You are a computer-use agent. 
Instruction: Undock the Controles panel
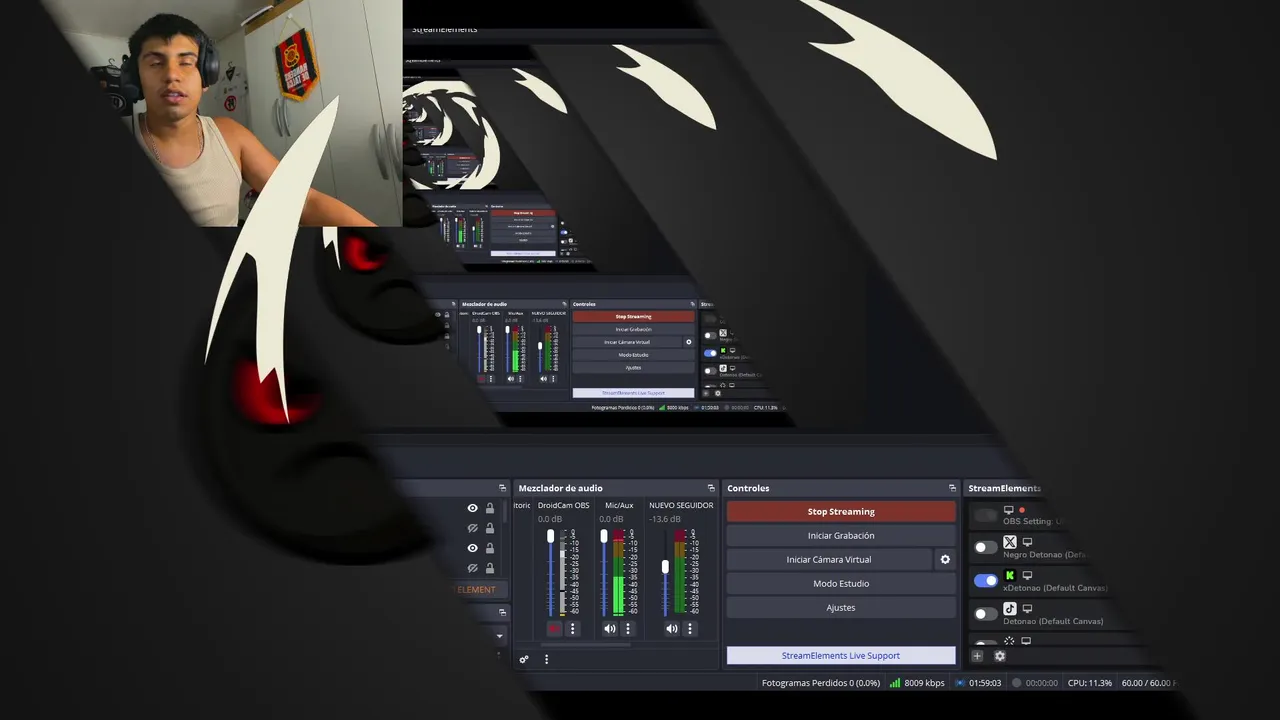[x=953, y=488]
